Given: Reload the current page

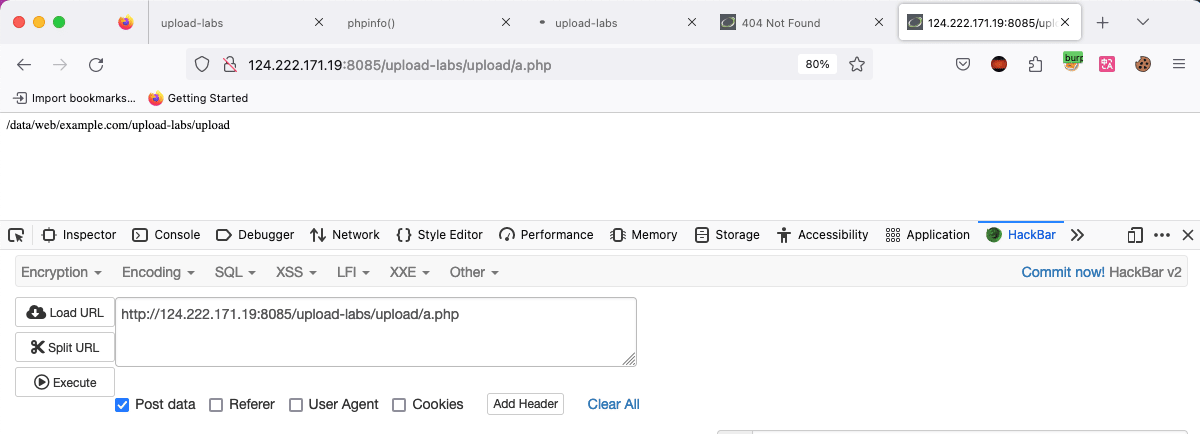Looking at the screenshot, I should (x=96, y=64).
